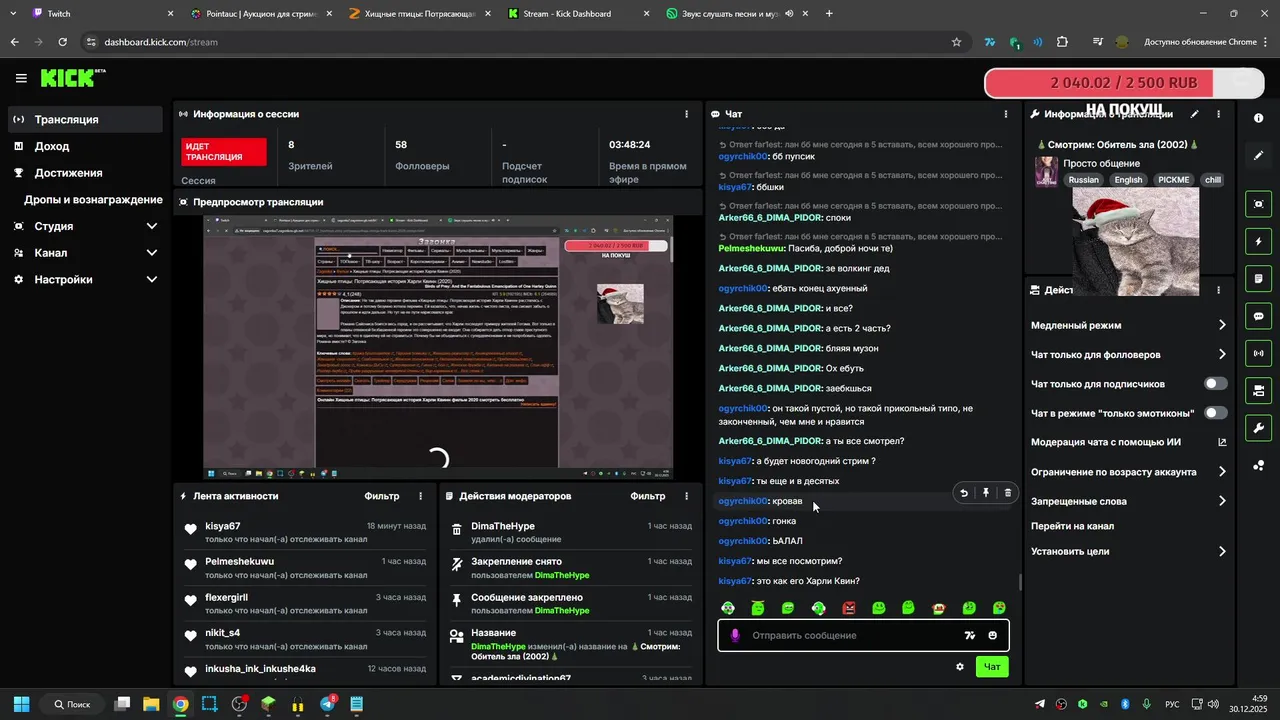Expand the Настройки sidebar section
Image resolution: width=1280 pixels, height=720 pixels.
[x=152, y=280]
